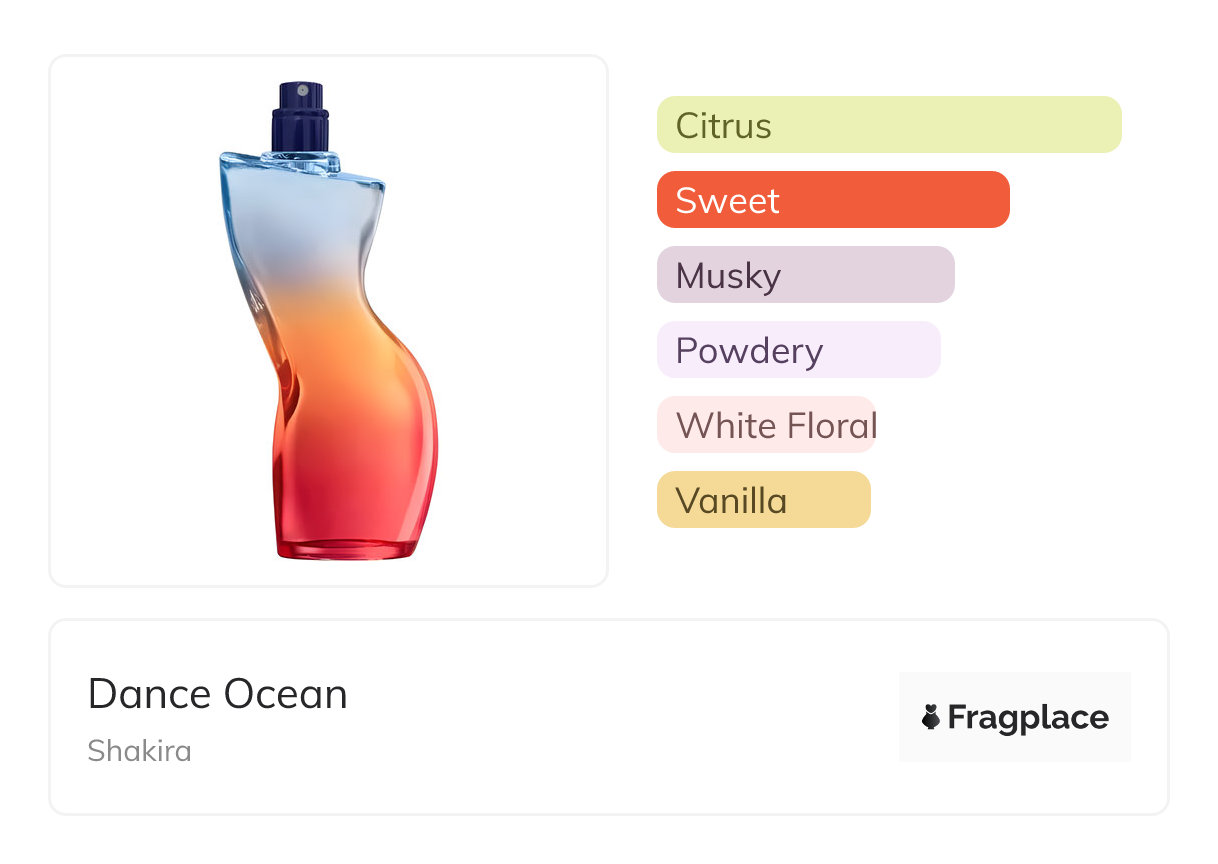Click the White Floral label text
The width and height of the screenshot is (1218, 864).
pyautogui.click(x=776, y=426)
